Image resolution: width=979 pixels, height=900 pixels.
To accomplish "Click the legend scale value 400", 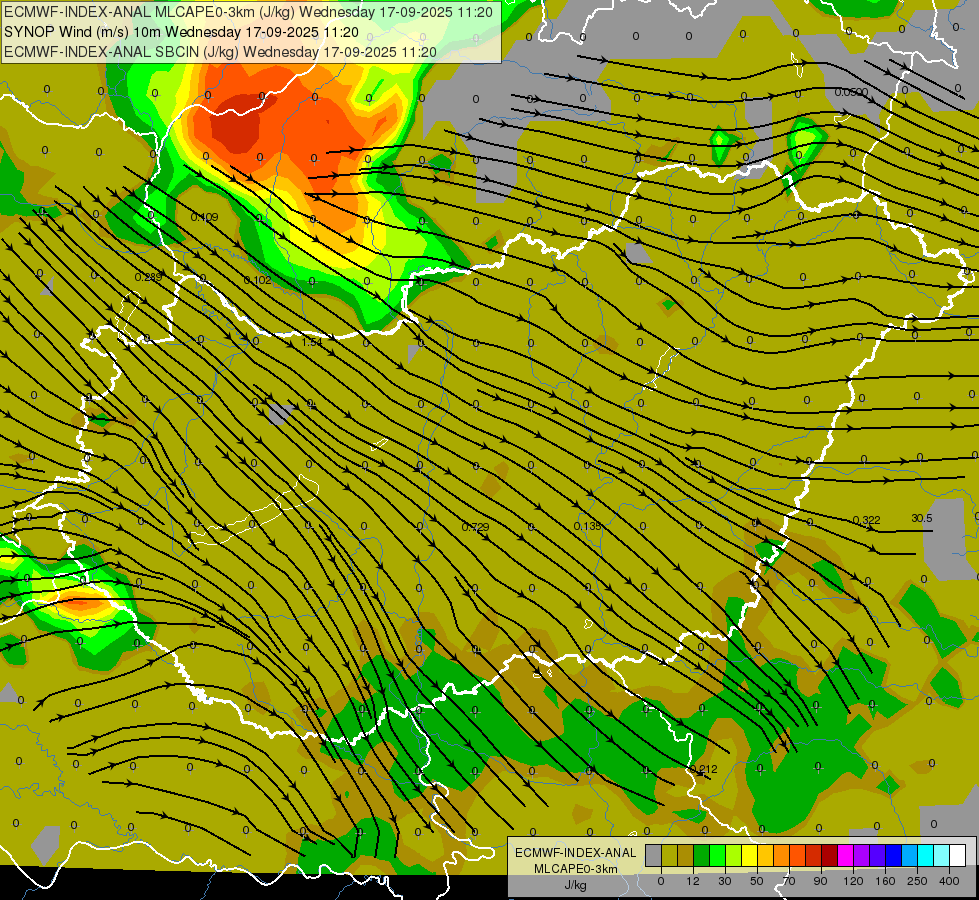I will 949,881.
